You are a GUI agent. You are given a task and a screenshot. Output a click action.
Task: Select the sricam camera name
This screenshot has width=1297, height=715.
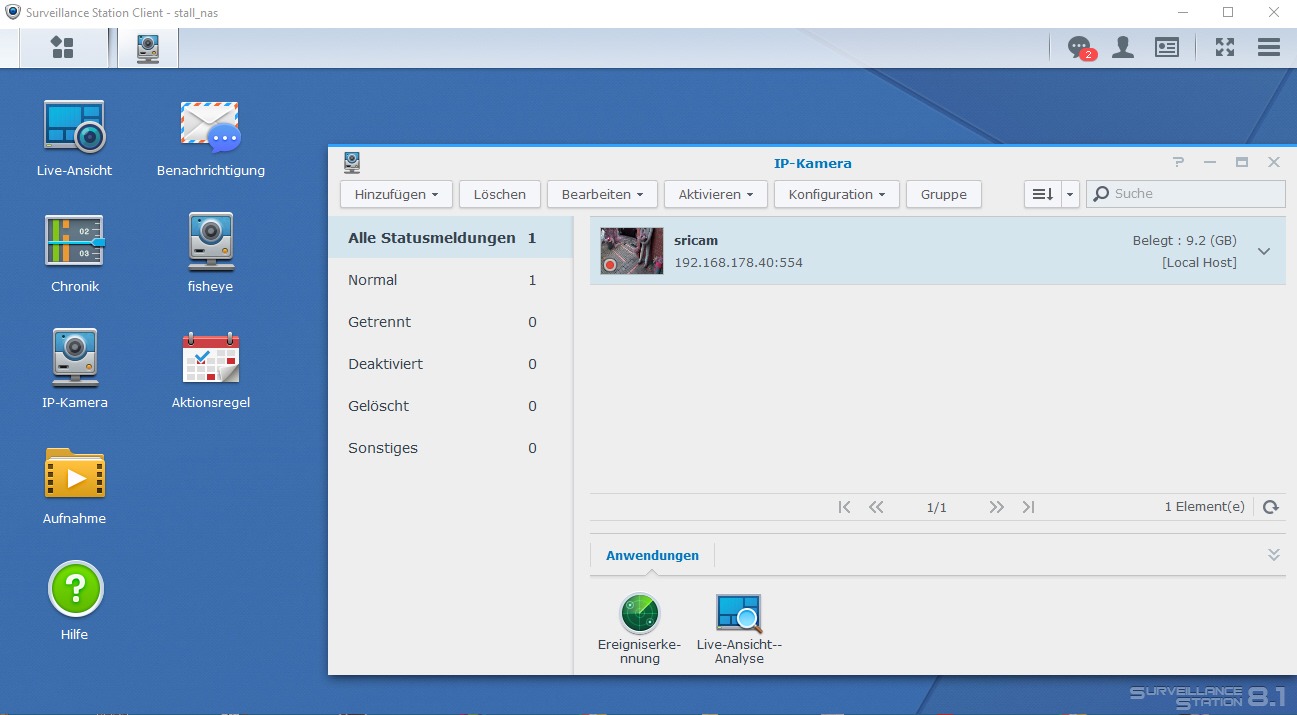tap(696, 241)
